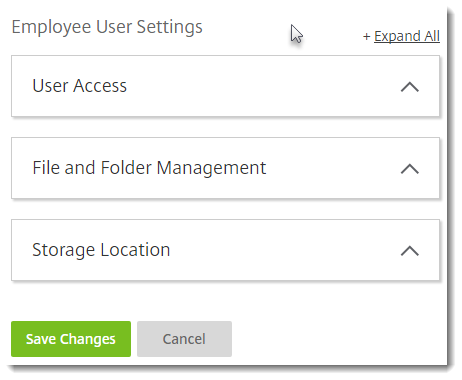Toggle the Storage Location panel open
The image size is (462, 380).
pyautogui.click(x=225, y=250)
